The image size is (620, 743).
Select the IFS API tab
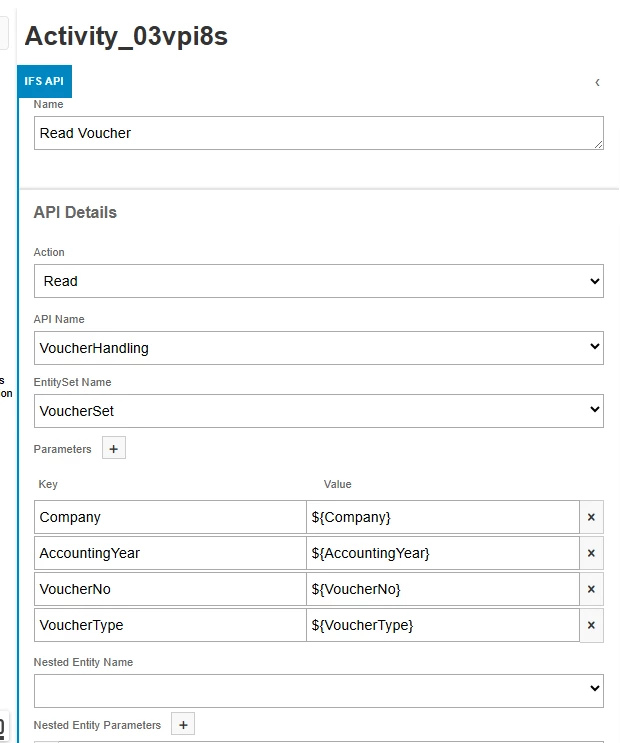45,81
